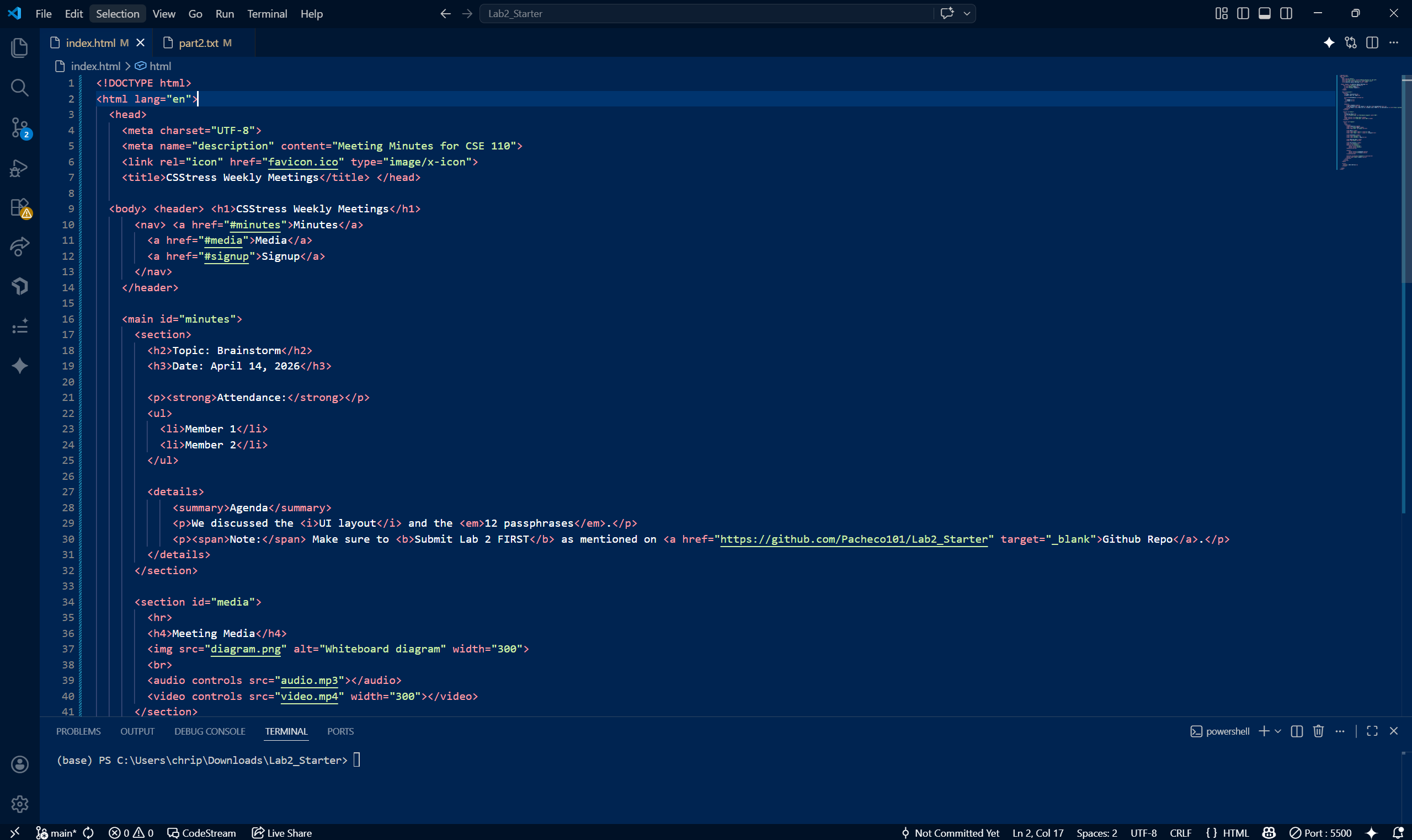Open the Terminal menu
Image resolution: width=1412 pixels, height=840 pixels.
click(267, 14)
